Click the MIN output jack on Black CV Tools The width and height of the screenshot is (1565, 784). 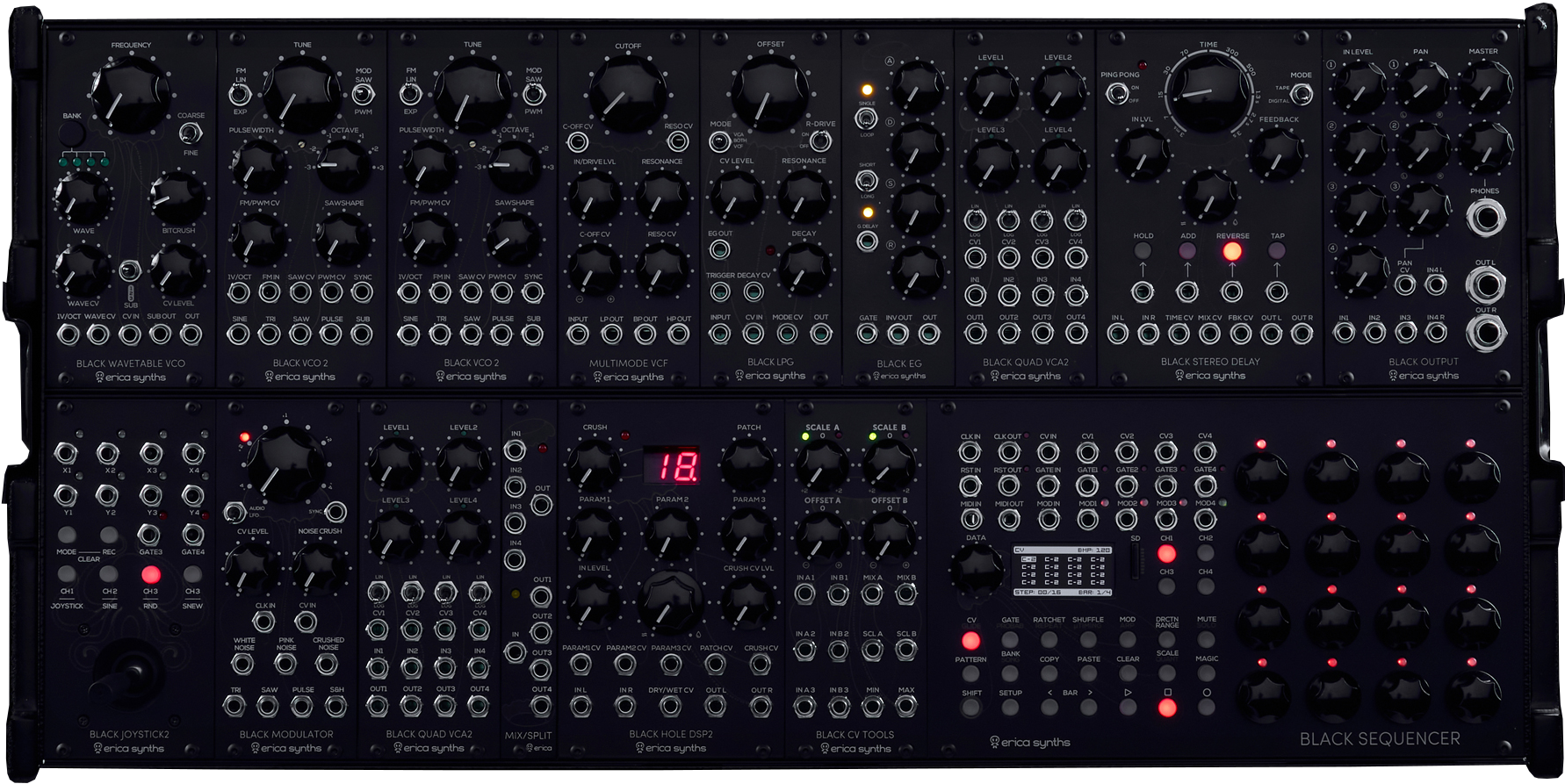(x=872, y=706)
